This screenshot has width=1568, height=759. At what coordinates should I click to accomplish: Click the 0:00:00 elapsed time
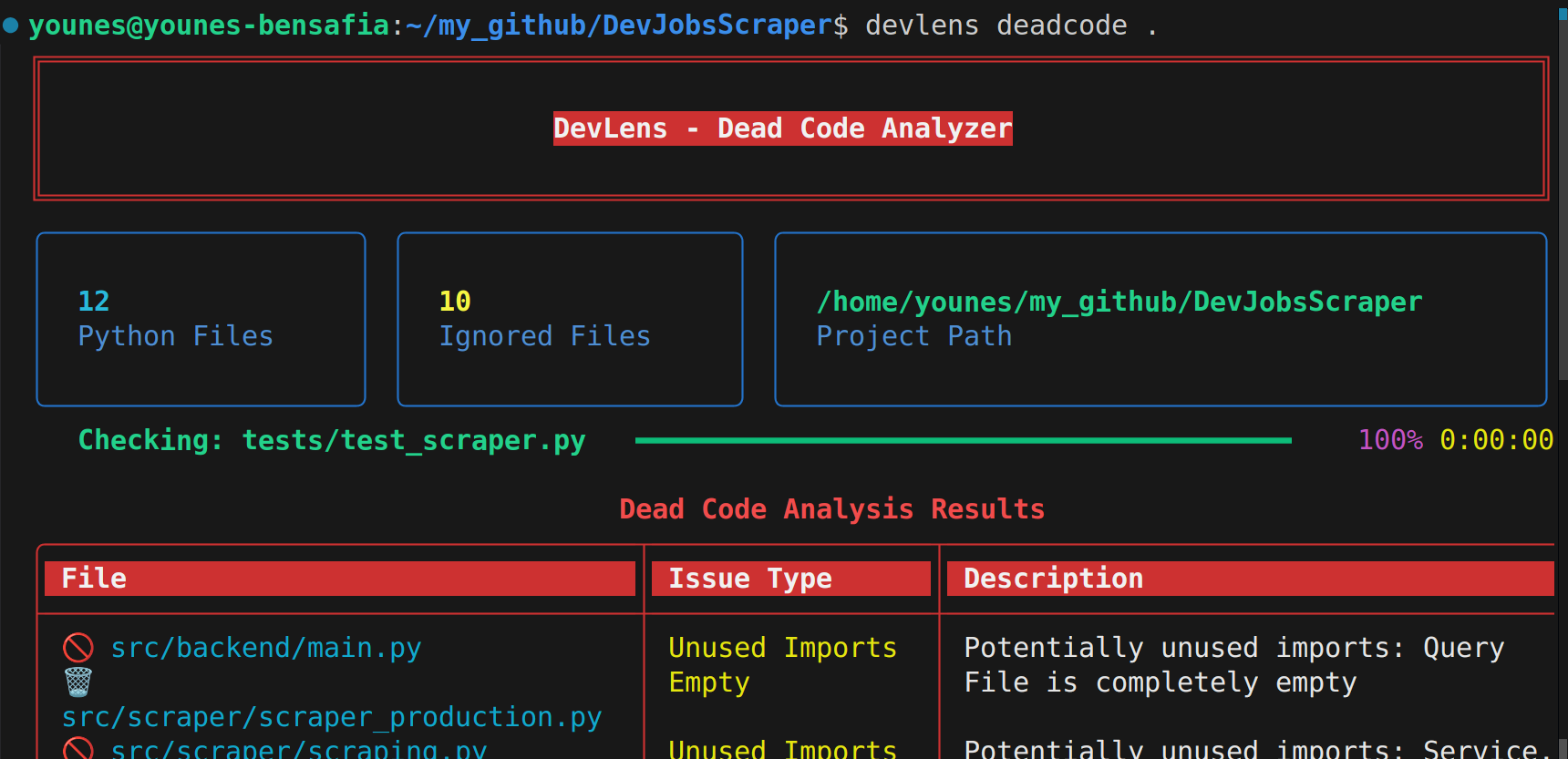coord(1496,440)
